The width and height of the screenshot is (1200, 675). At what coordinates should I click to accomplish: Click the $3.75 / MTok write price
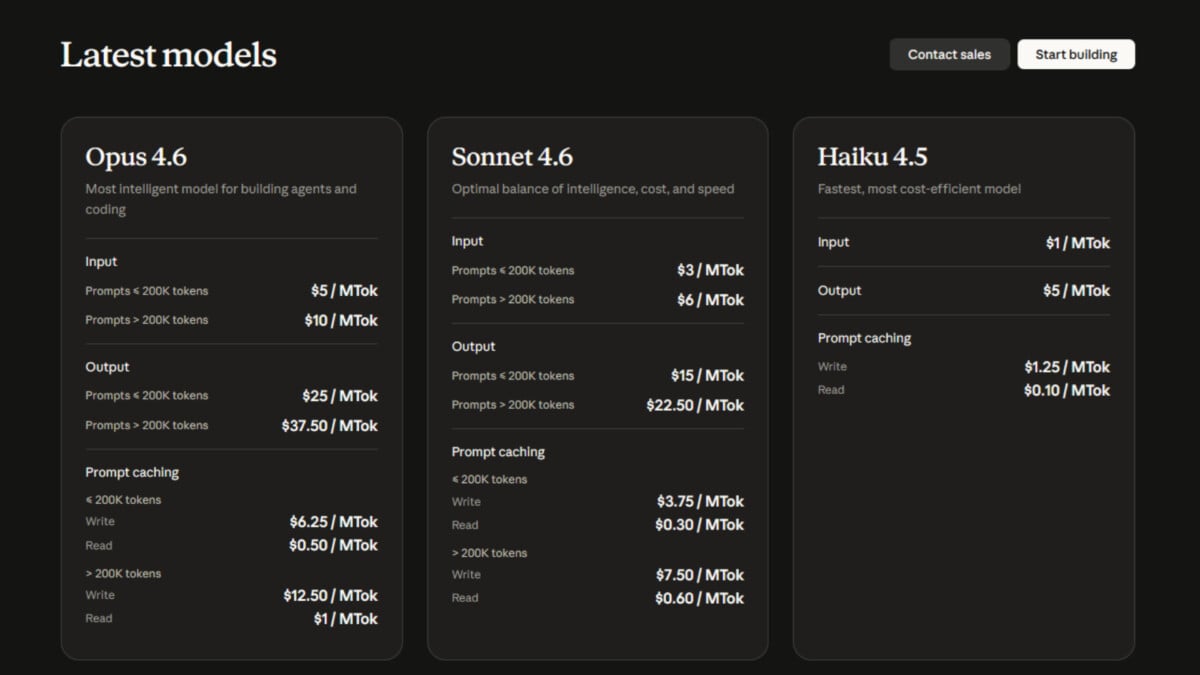coord(700,501)
